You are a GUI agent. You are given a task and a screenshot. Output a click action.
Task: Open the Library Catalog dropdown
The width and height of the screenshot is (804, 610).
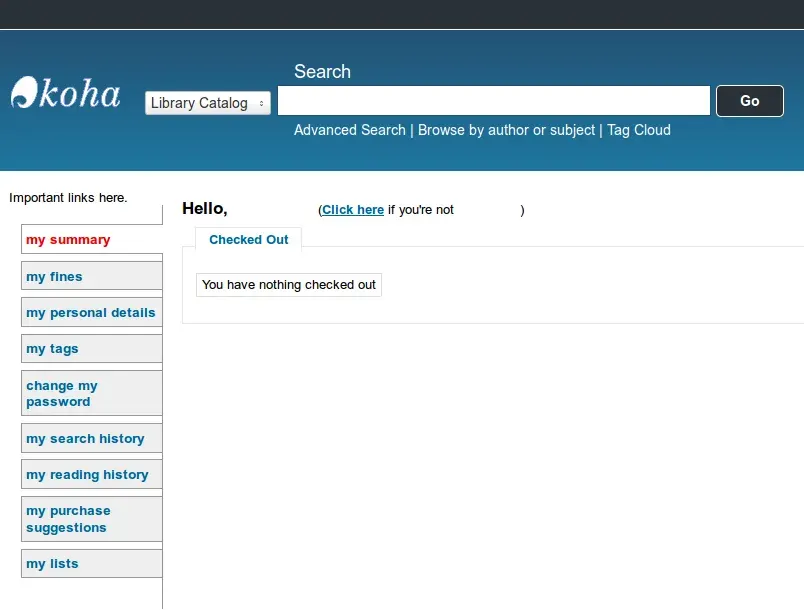click(208, 103)
